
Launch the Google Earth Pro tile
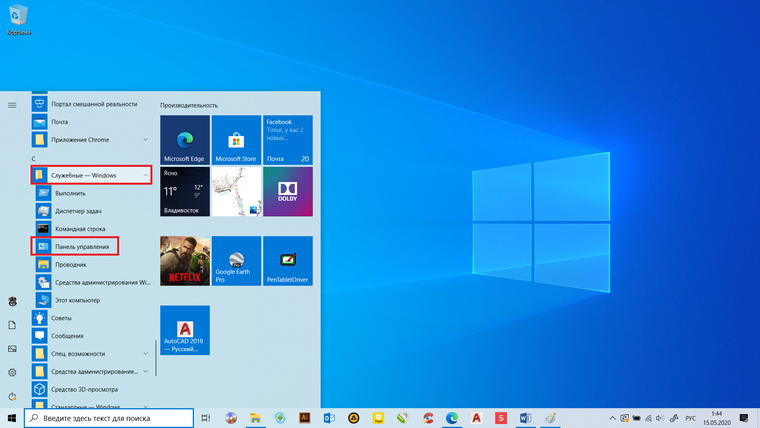(x=236, y=261)
